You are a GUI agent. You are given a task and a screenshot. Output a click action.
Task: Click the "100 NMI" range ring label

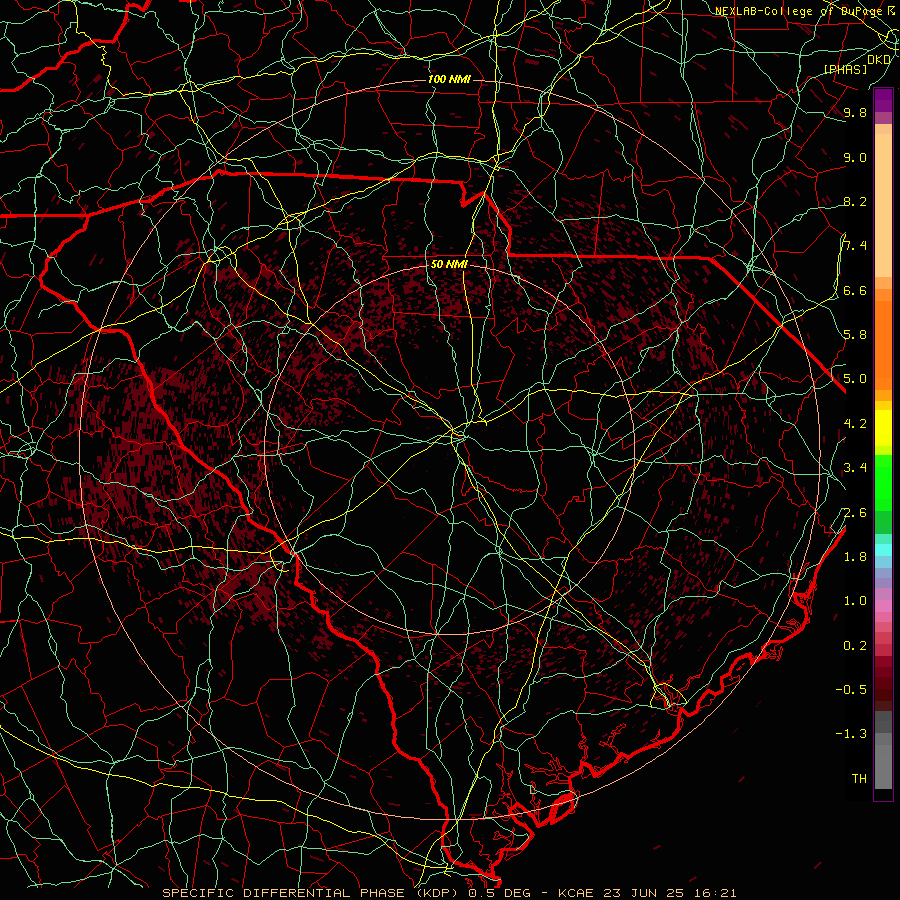coord(449,79)
